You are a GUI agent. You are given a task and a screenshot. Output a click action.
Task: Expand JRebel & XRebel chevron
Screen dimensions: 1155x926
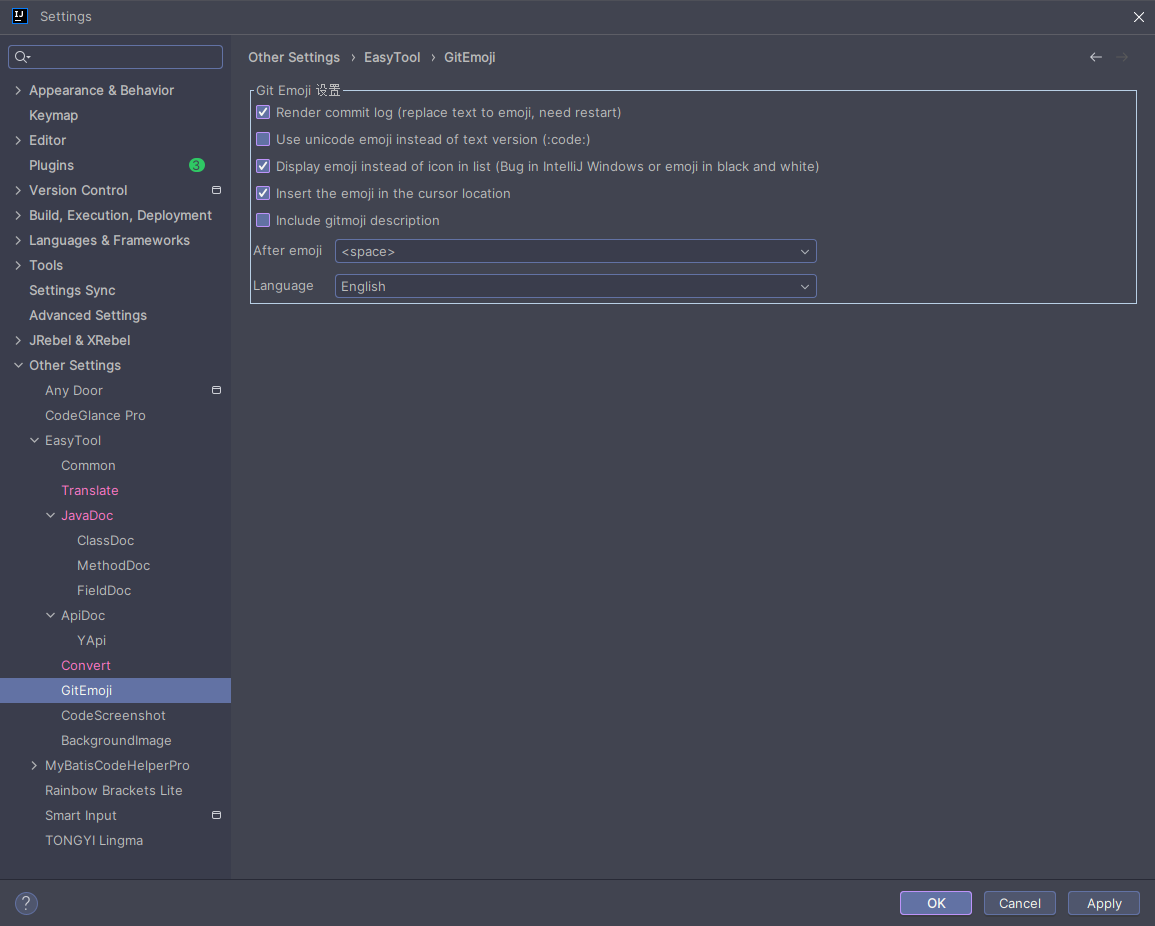tap(18, 340)
